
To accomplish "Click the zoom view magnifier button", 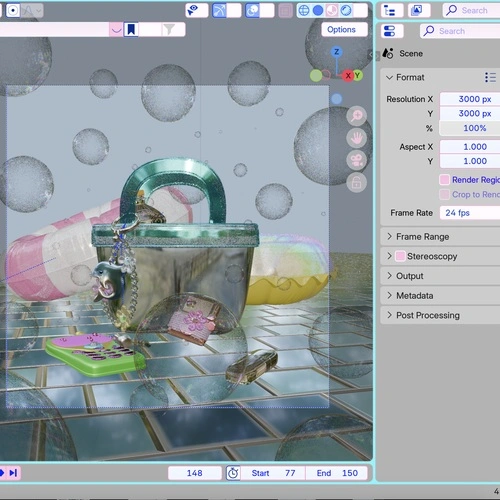I will 356,116.
